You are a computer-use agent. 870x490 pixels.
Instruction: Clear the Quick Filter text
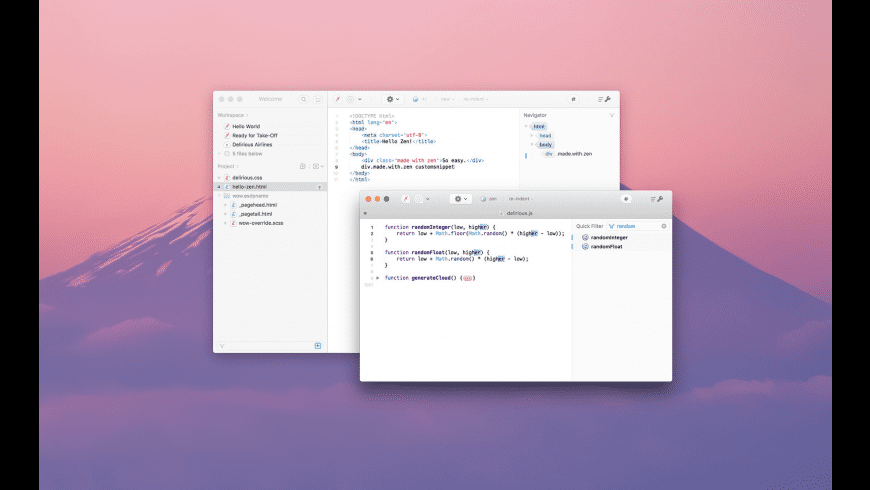[x=664, y=226]
